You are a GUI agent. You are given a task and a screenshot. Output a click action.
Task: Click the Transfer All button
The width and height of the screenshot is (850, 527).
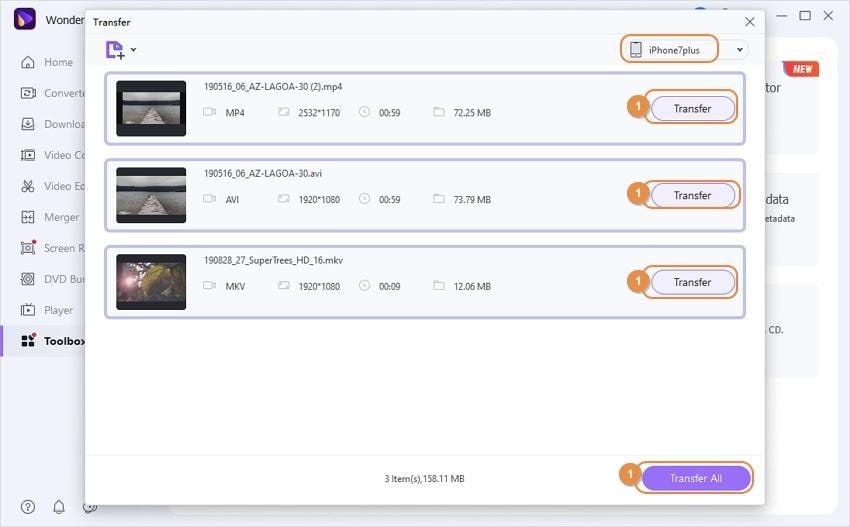[x=696, y=478]
